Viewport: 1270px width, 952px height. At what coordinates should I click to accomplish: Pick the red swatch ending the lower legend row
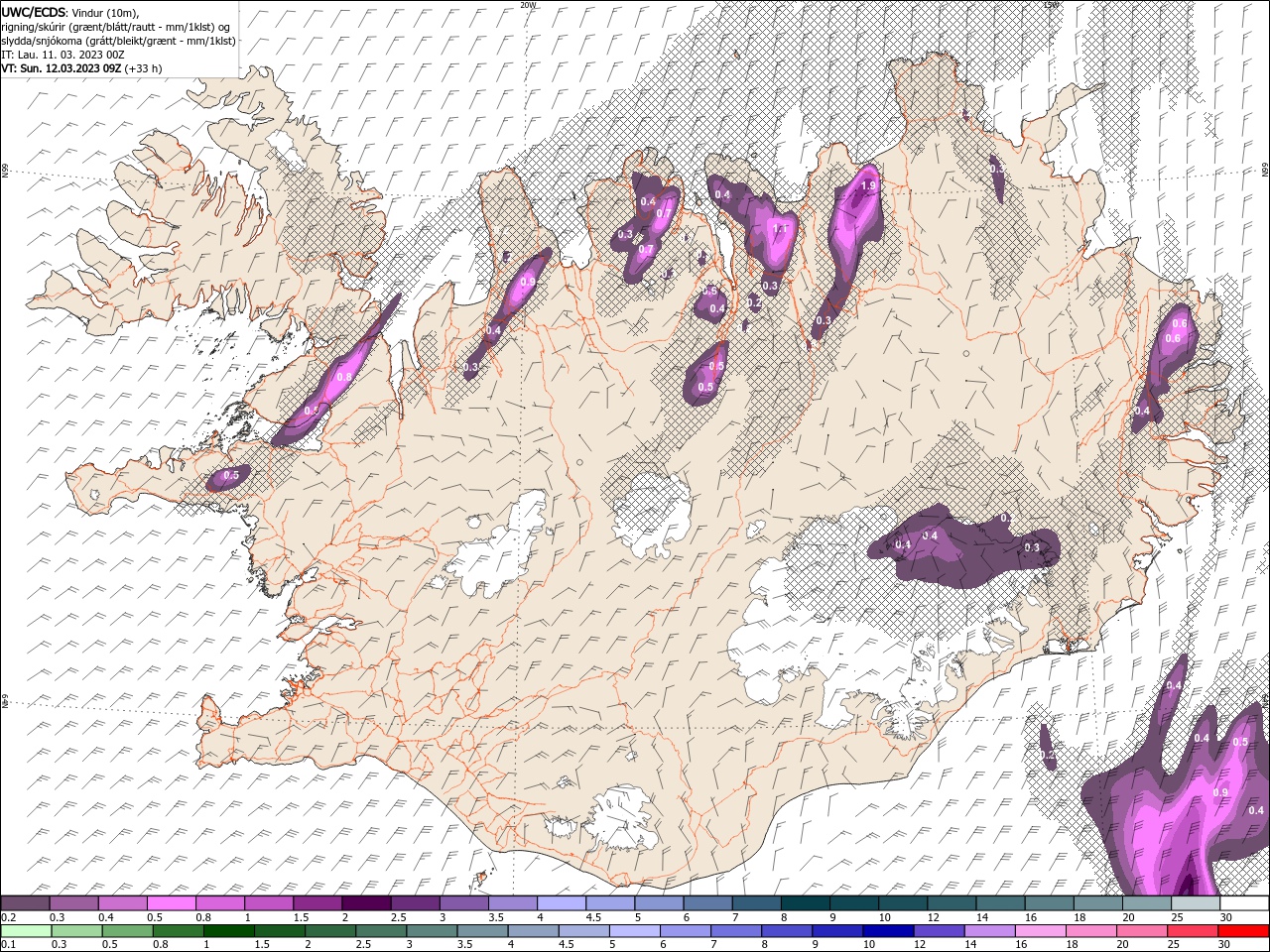[1244, 931]
